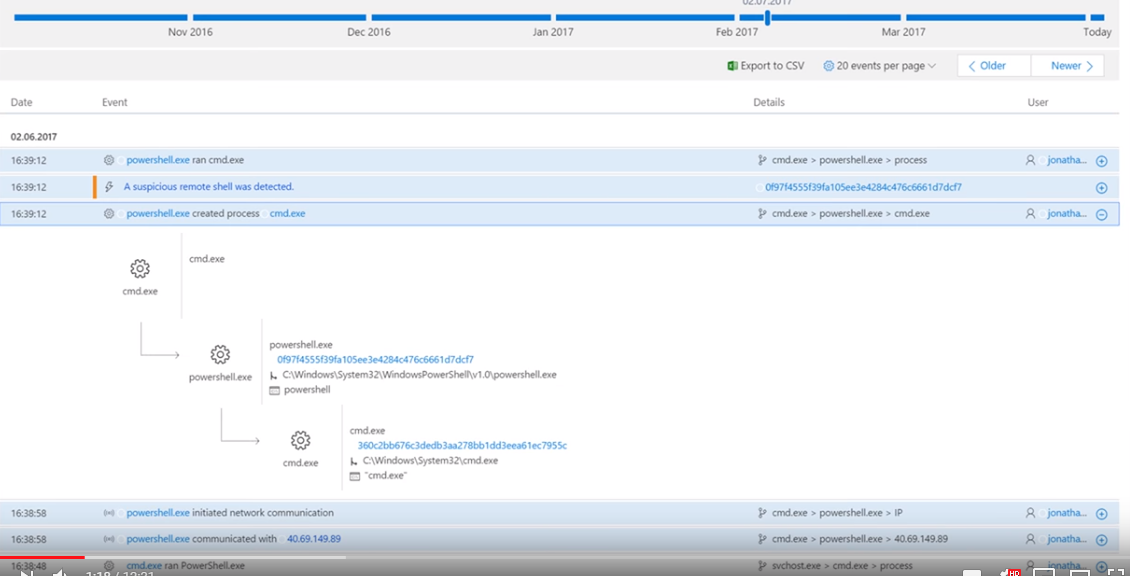
Task: Click command-line icon beside "cmd.exe" text
Action: point(354,477)
